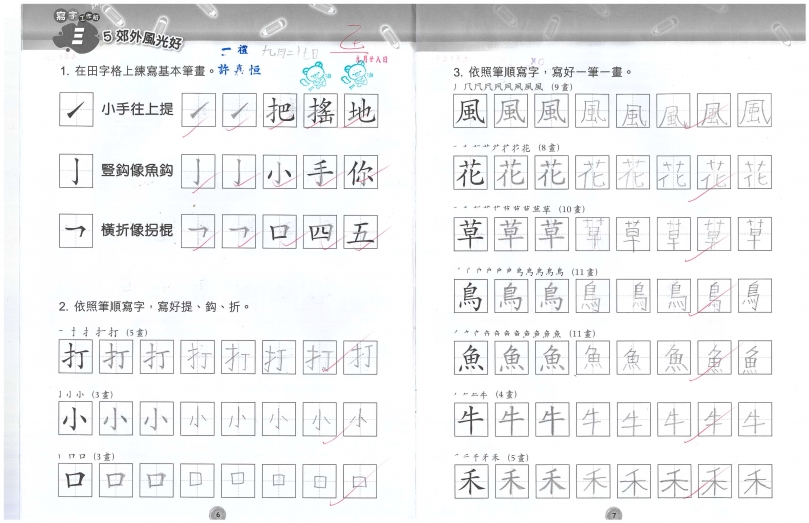Screen dimensions: 809x523
Task: Click the horizontal turn stroke example box
Action: [76, 231]
